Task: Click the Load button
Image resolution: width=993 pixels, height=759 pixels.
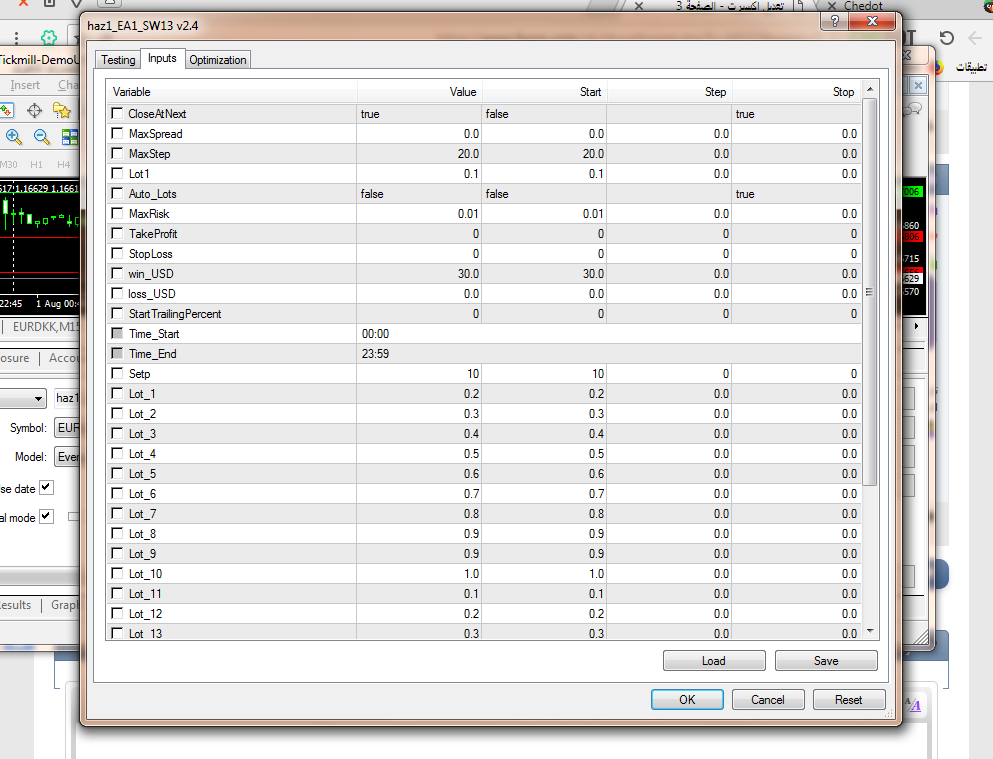Action: click(714, 661)
